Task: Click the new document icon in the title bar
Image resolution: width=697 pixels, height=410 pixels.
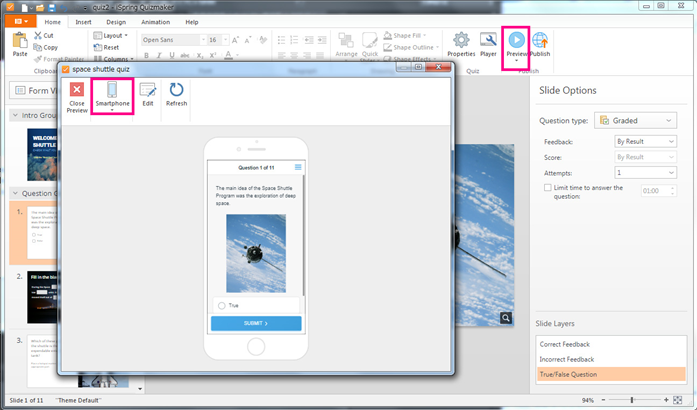Action: coord(25,7)
